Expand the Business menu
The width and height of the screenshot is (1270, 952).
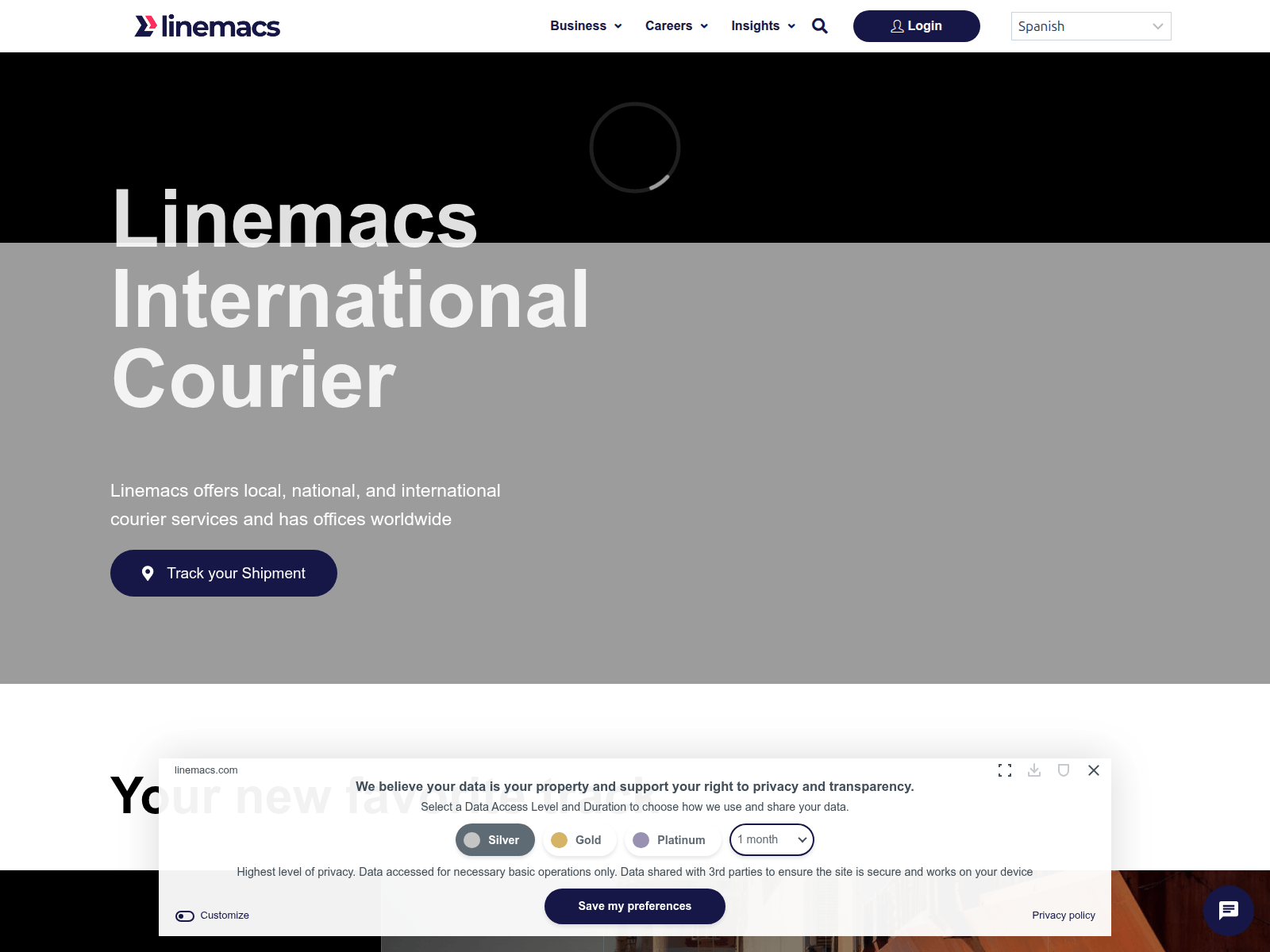[x=586, y=26]
